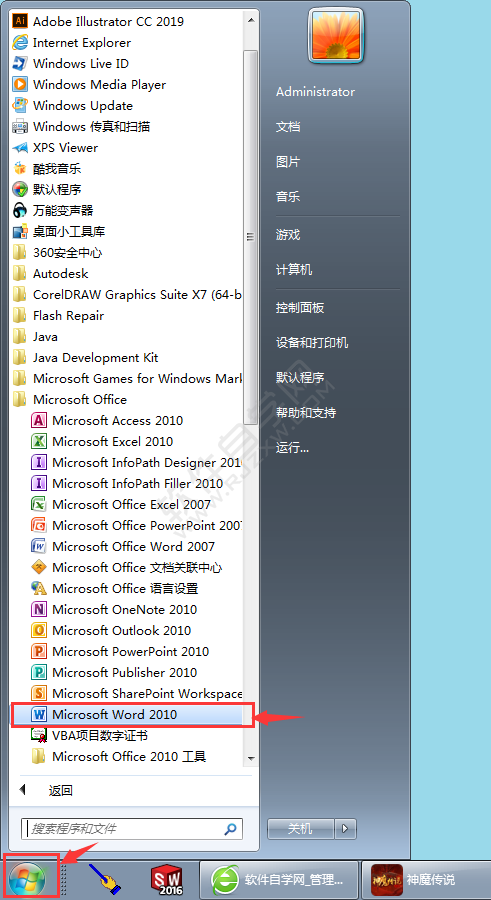The width and height of the screenshot is (491, 900).
Task: Expand CorelDRAW Graphics Suite X7 folder
Action: (x=127, y=294)
